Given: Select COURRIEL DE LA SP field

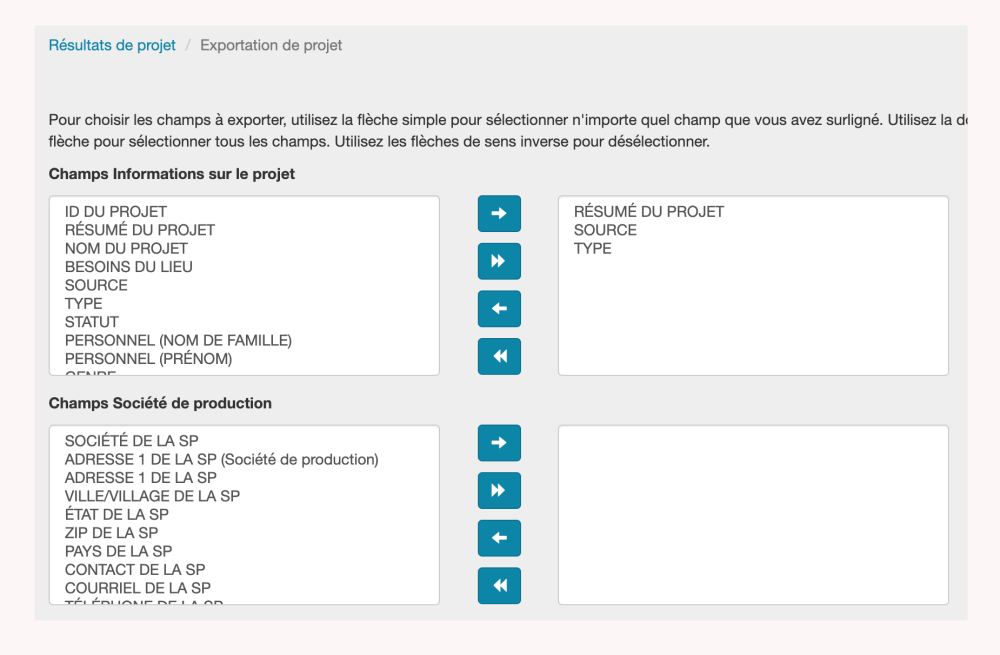Looking at the screenshot, I should [138, 588].
